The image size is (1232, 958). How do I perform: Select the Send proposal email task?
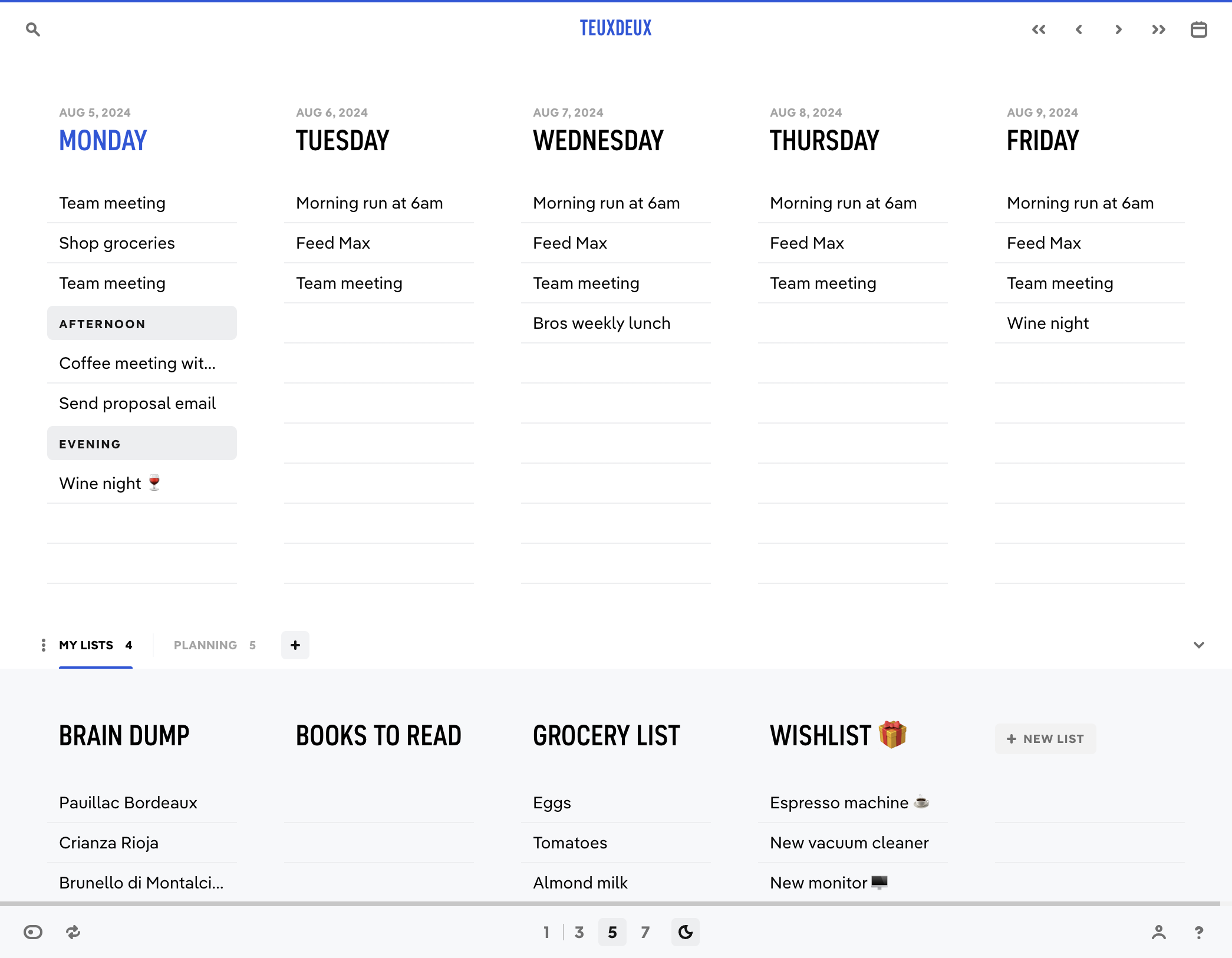[x=142, y=403]
